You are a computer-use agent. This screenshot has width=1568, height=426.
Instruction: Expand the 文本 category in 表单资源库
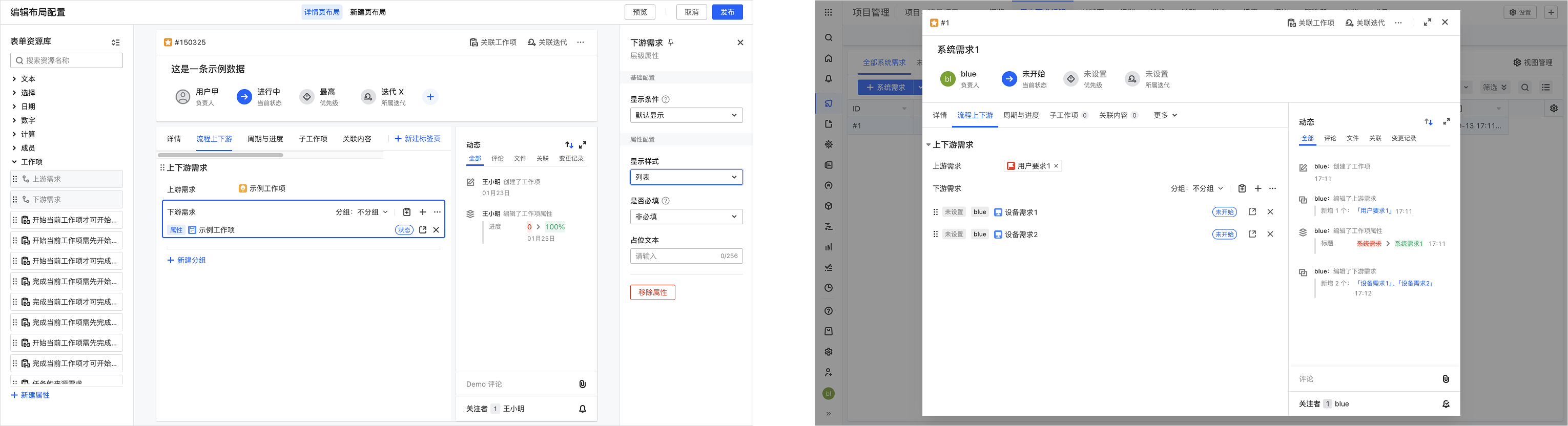(x=14, y=79)
